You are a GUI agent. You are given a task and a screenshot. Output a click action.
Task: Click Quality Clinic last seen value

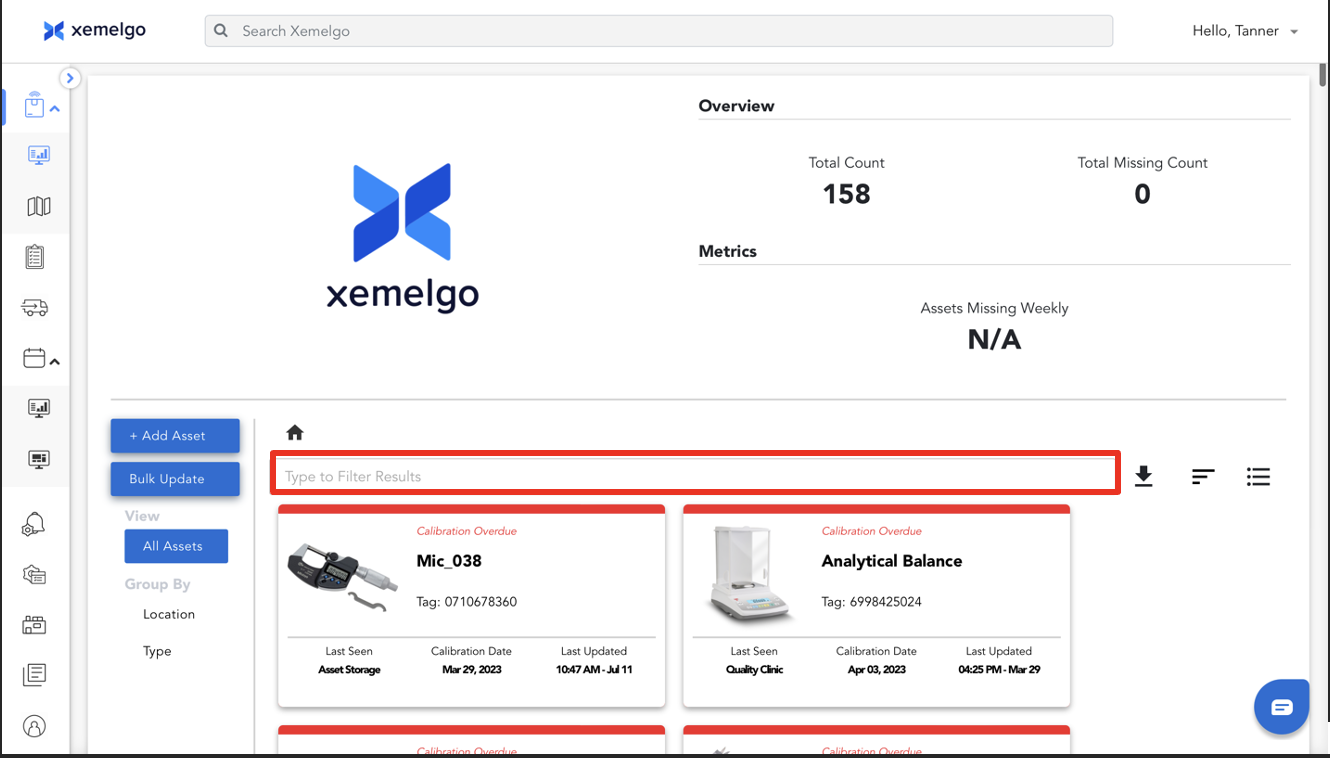click(x=754, y=670)
